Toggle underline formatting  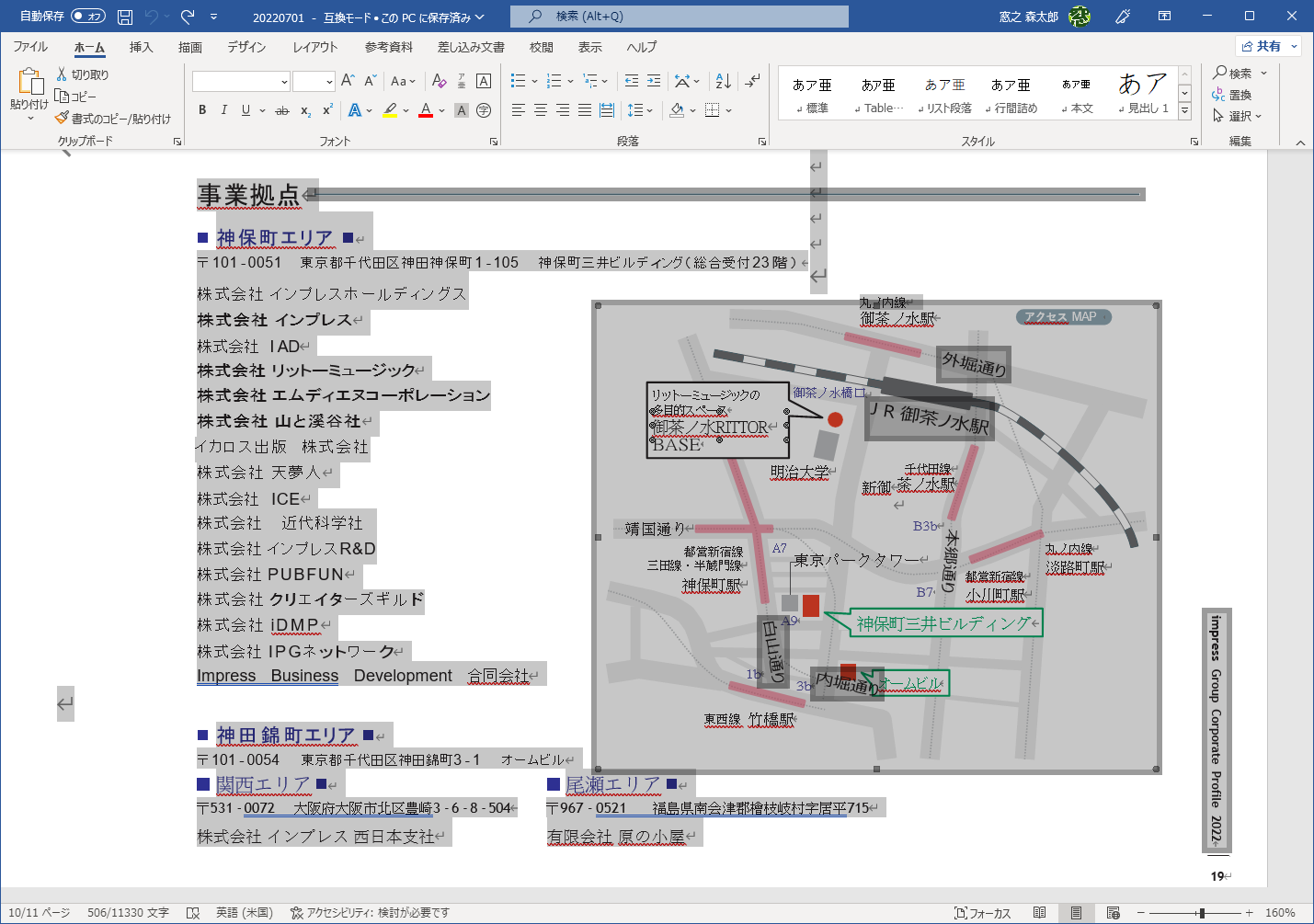244,108
